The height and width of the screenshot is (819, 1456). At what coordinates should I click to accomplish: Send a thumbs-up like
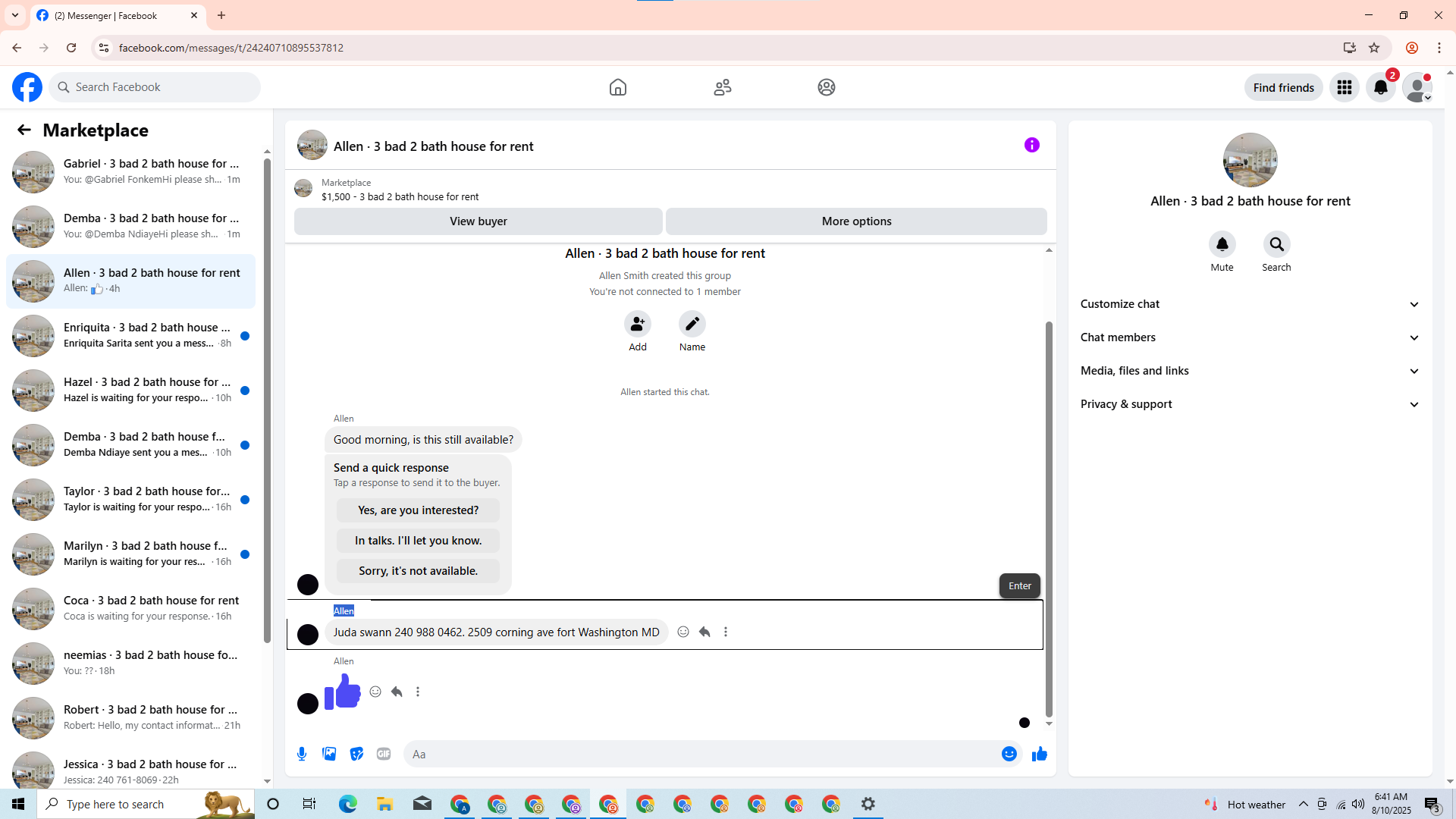[x=1039, y=754]
